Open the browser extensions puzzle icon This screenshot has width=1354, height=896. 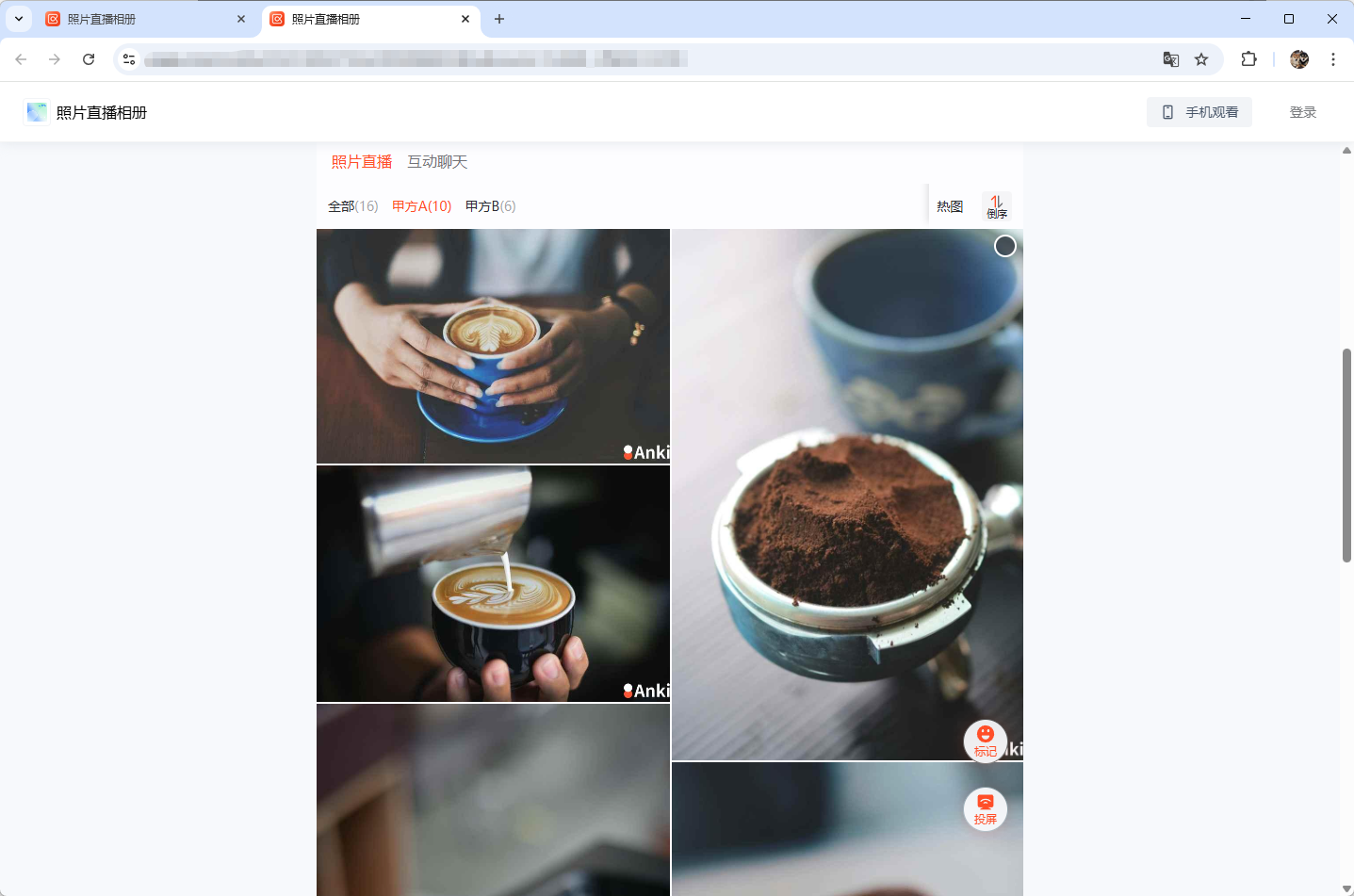(1248, 59)
